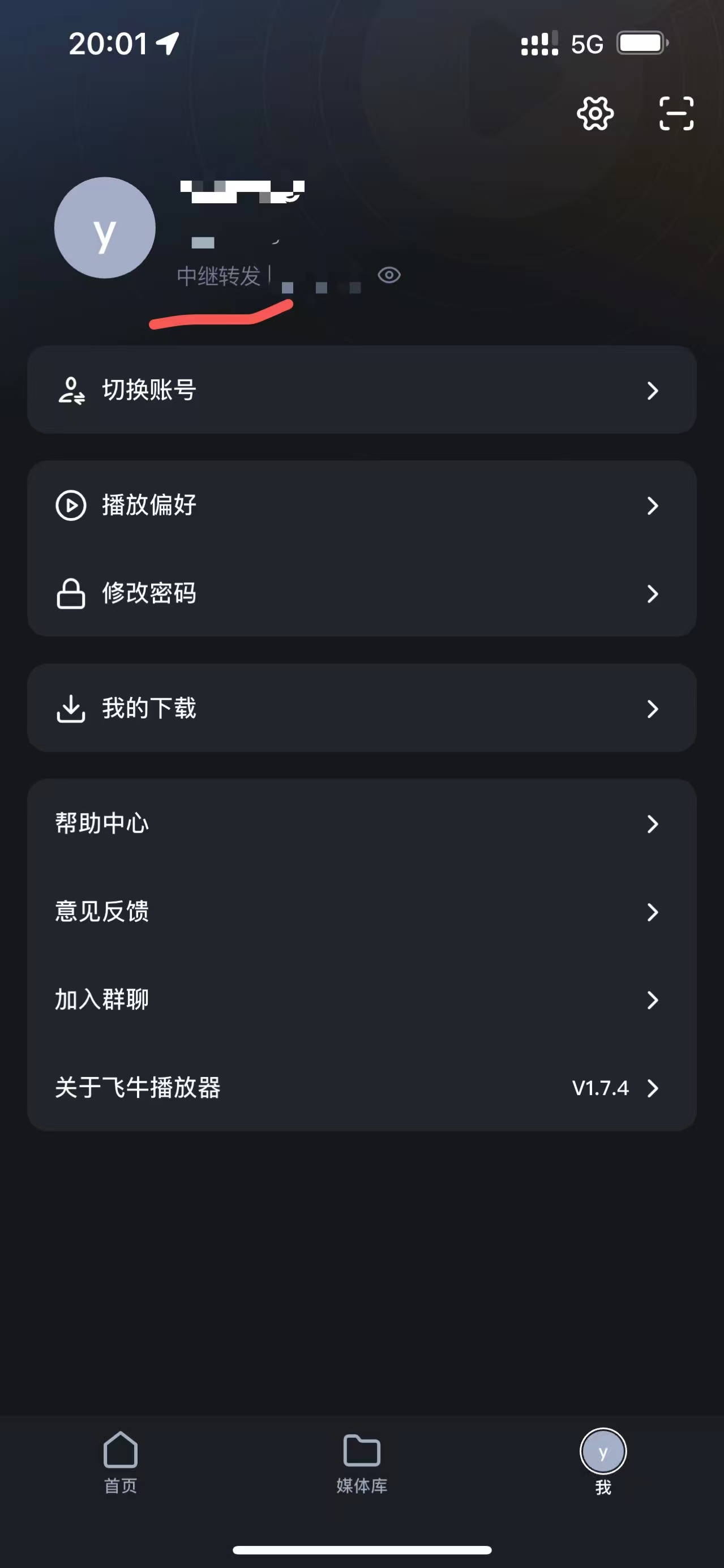Tap the V1.7.4 version label
This screenshot has width=724, height=1568.
pyautogui.click(x=600, y=1088)
